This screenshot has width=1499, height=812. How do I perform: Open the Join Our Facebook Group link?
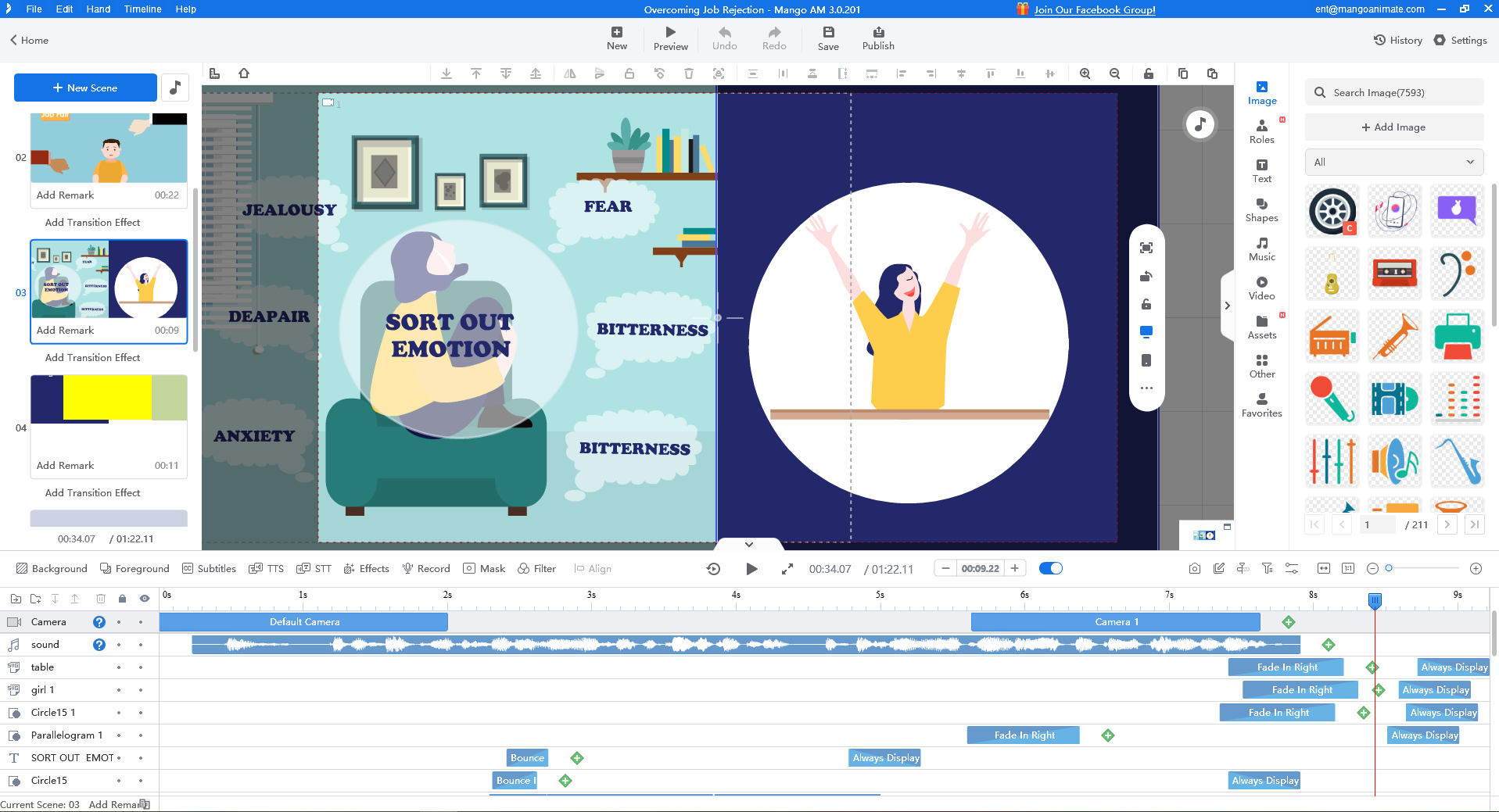tap(1094, 9)
